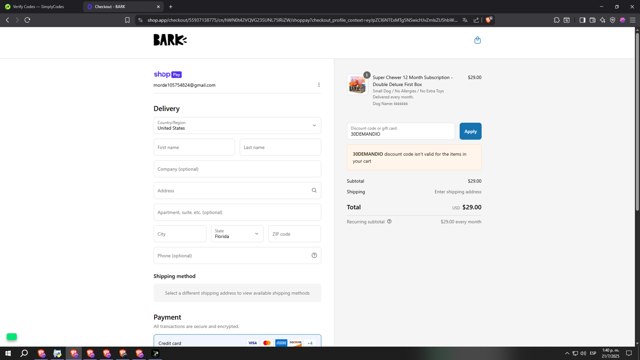640x360 pixels.
Task: Click the American Express logo
Action: pyautogui.click(x=281, y=343)
